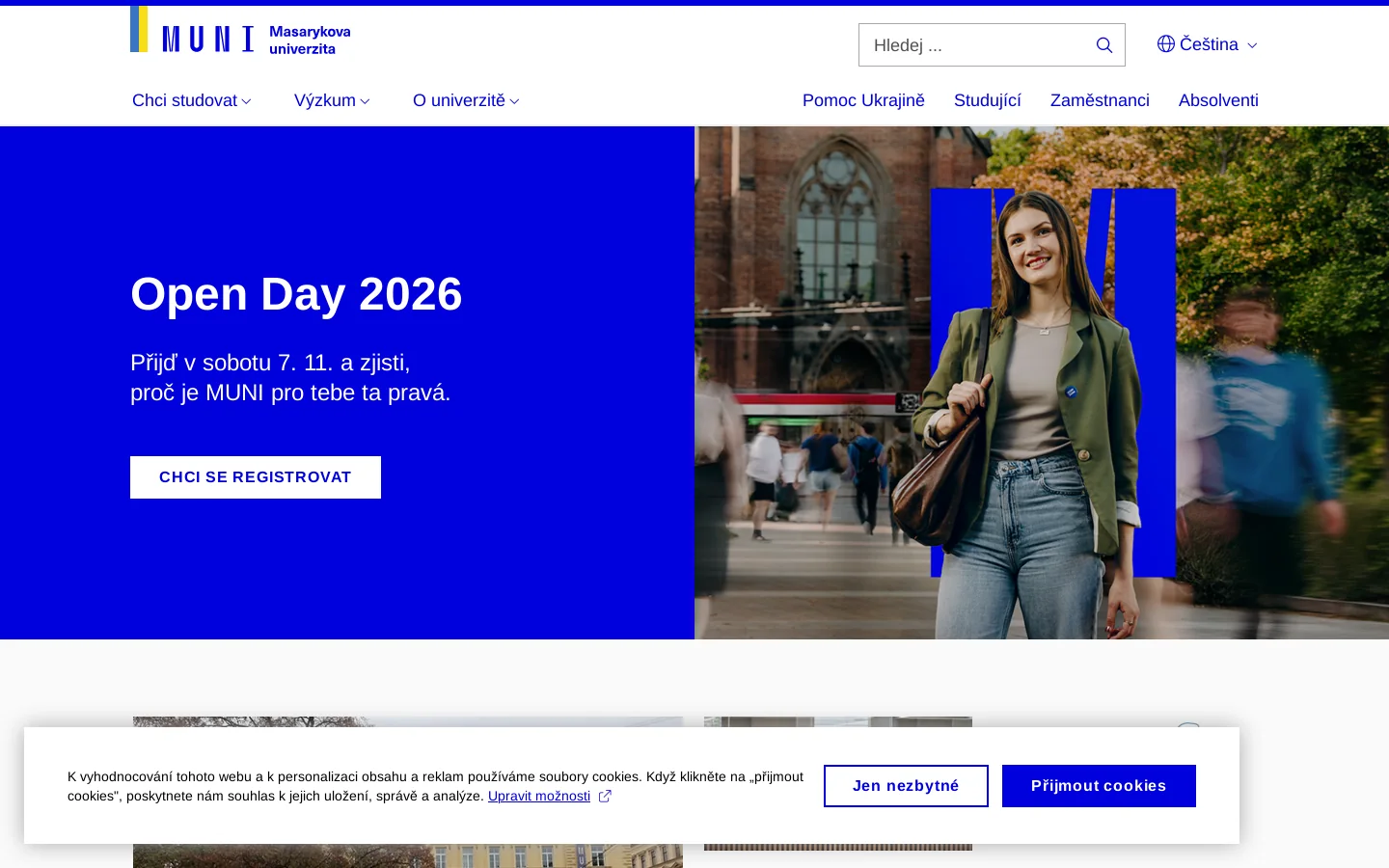Accept only necessary cookies with Jen nezbytné

906,786
